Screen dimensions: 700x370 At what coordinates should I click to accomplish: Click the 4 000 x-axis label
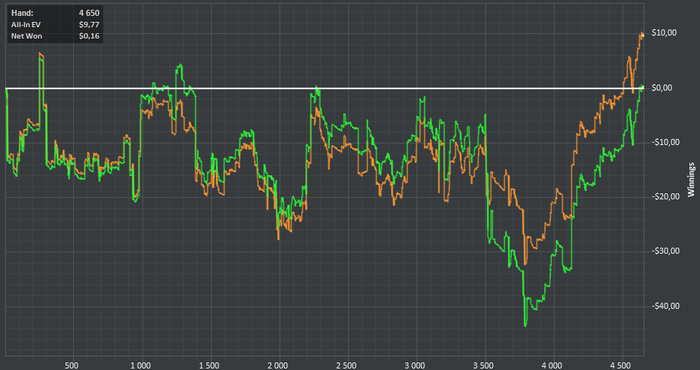pyautogui.click(x=553, y=365)
